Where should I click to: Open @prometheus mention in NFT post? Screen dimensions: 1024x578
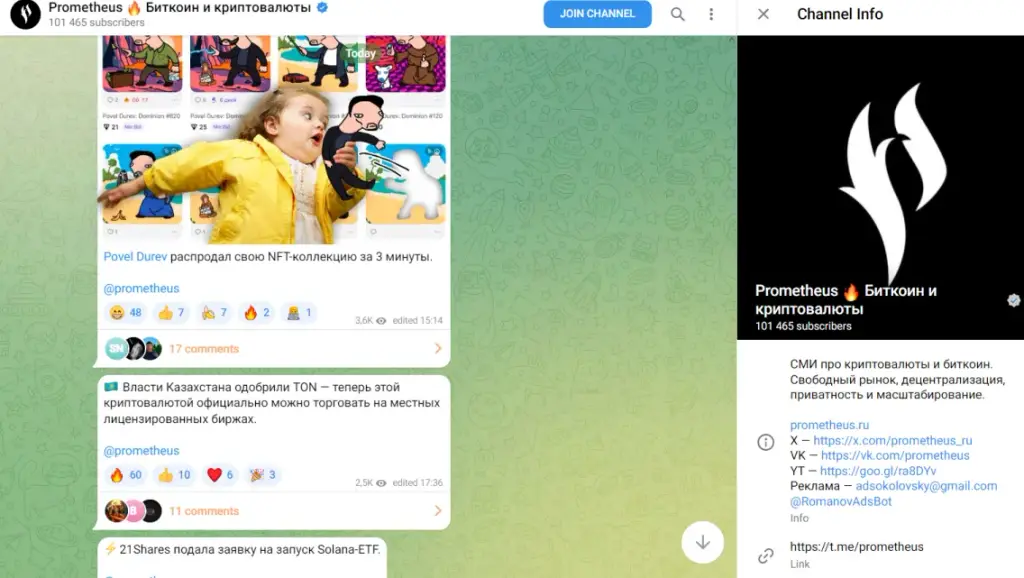(x=141, y=288)
